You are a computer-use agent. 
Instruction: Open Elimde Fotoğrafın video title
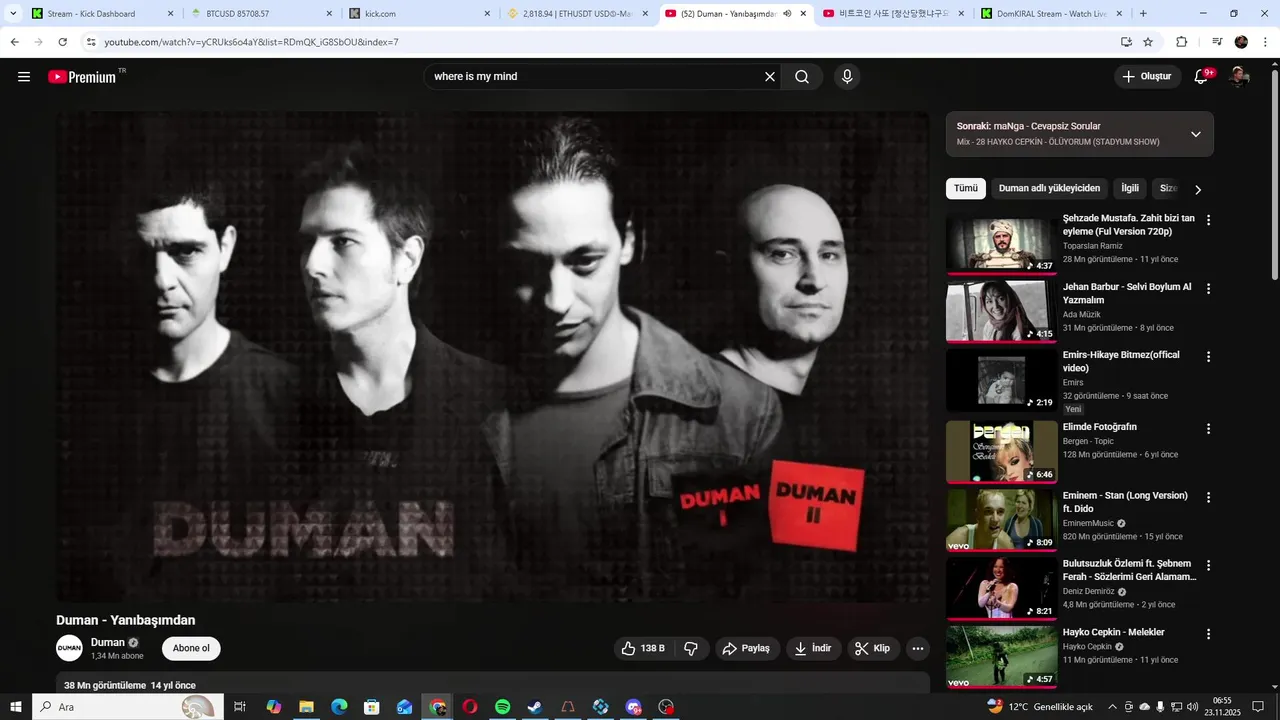pyautogui.click(x=1100, y=427)
